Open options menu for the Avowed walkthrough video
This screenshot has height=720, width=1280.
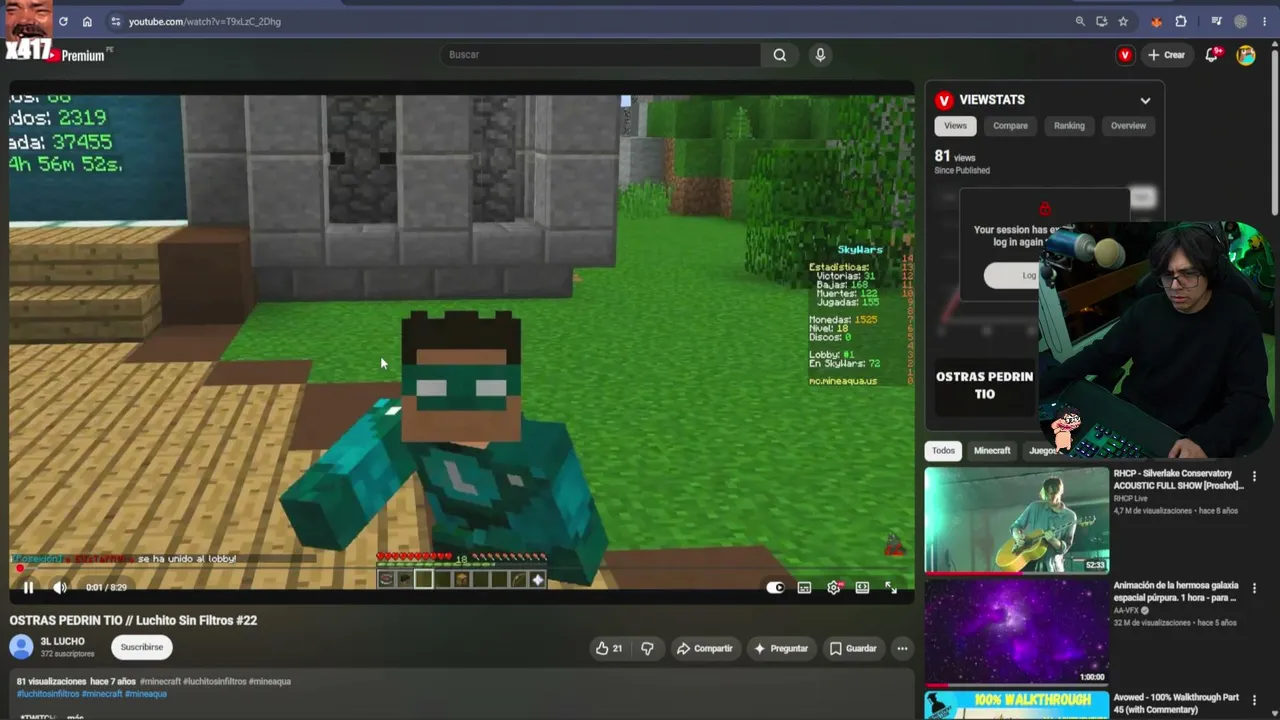pos(1254,700)
